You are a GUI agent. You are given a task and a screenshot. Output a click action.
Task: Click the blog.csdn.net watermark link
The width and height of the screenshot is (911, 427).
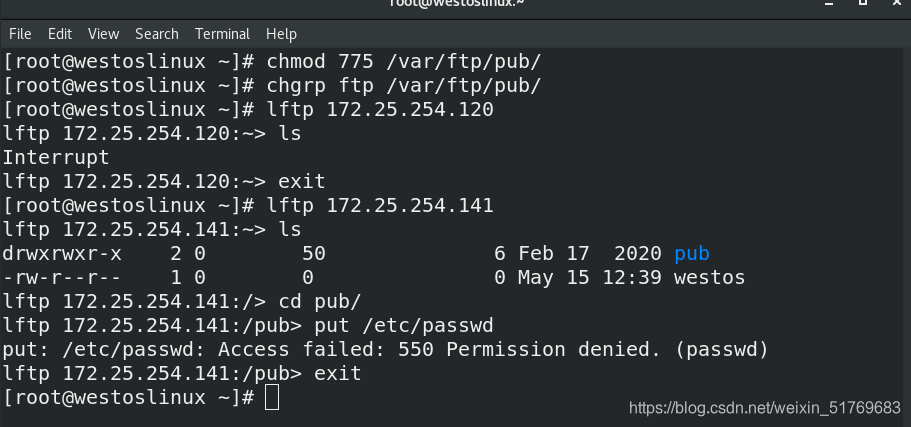[x=765, y=408]
